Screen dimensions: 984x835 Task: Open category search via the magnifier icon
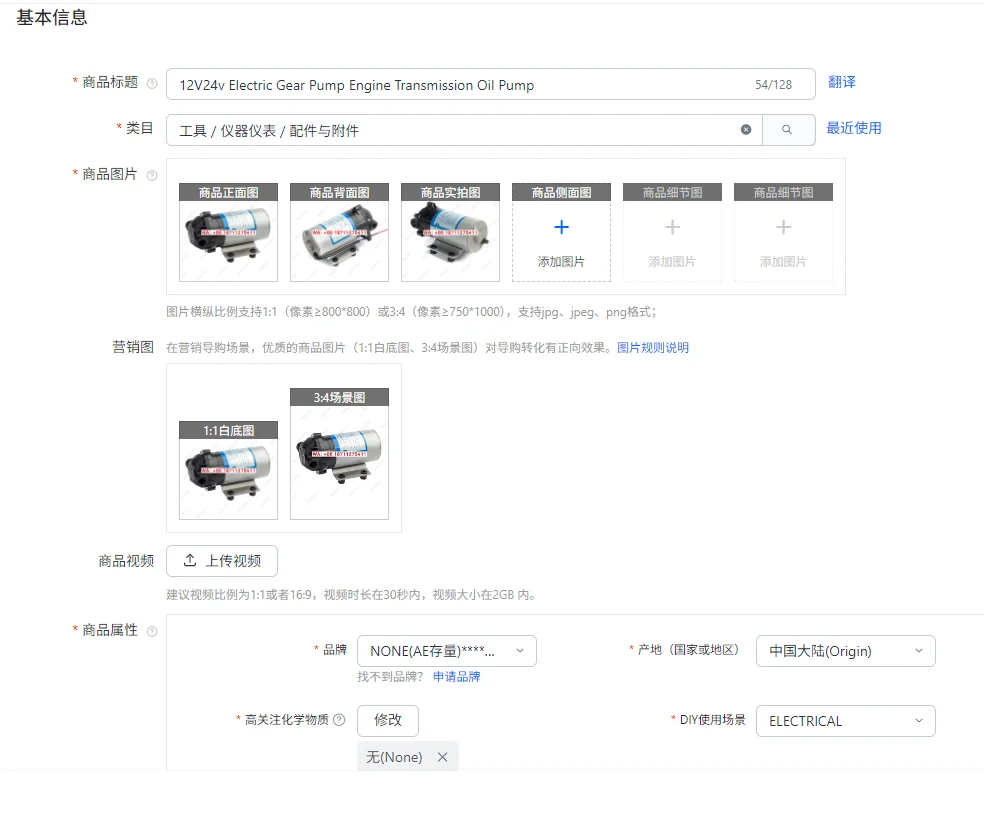[789, 129]
